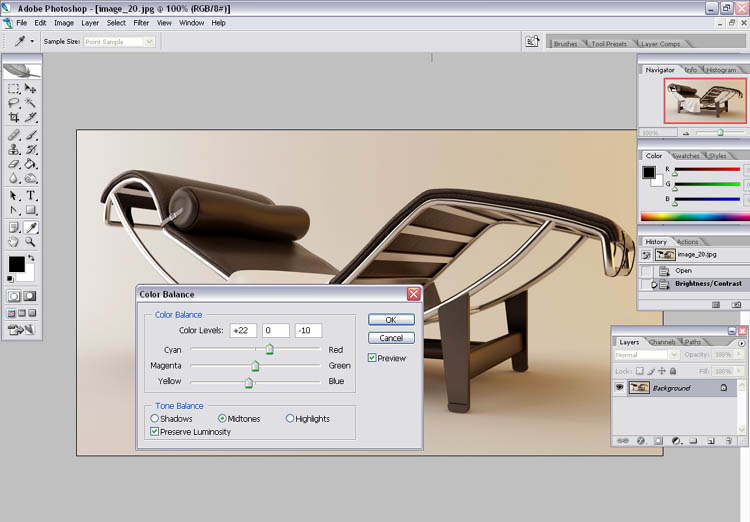Click the foreground color black swatch
Screen dimensions: 750x522
pos(16,264)
